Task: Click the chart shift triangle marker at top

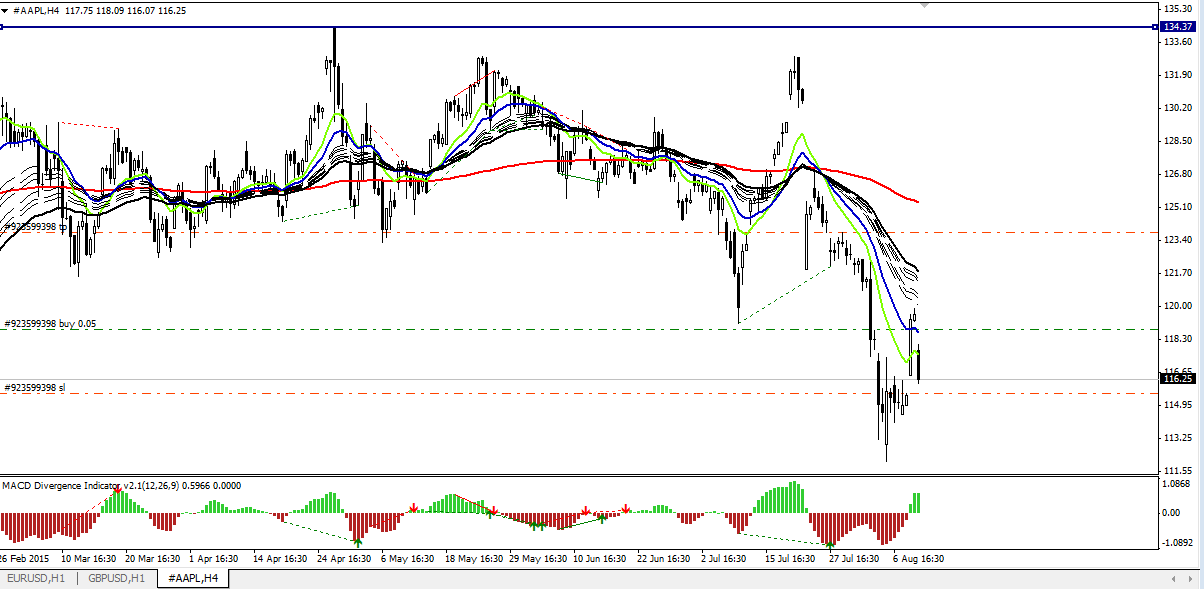Action: click(x=924, y=5)
